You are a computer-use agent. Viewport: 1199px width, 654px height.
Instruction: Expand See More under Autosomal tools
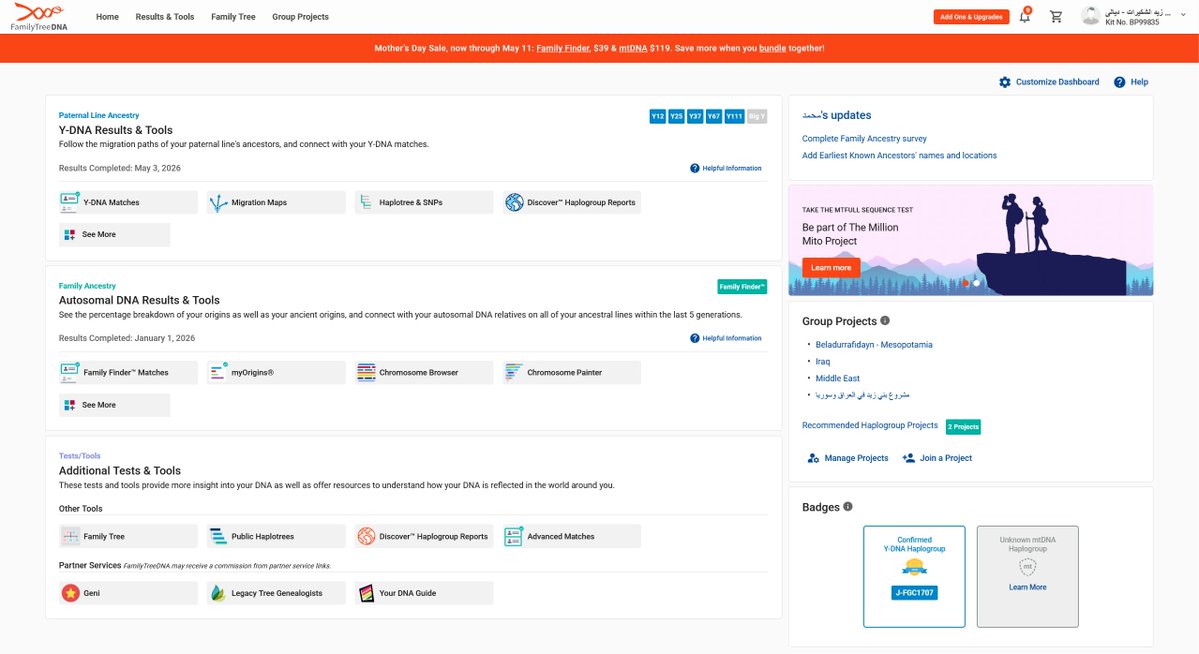(x=115, y=405)
